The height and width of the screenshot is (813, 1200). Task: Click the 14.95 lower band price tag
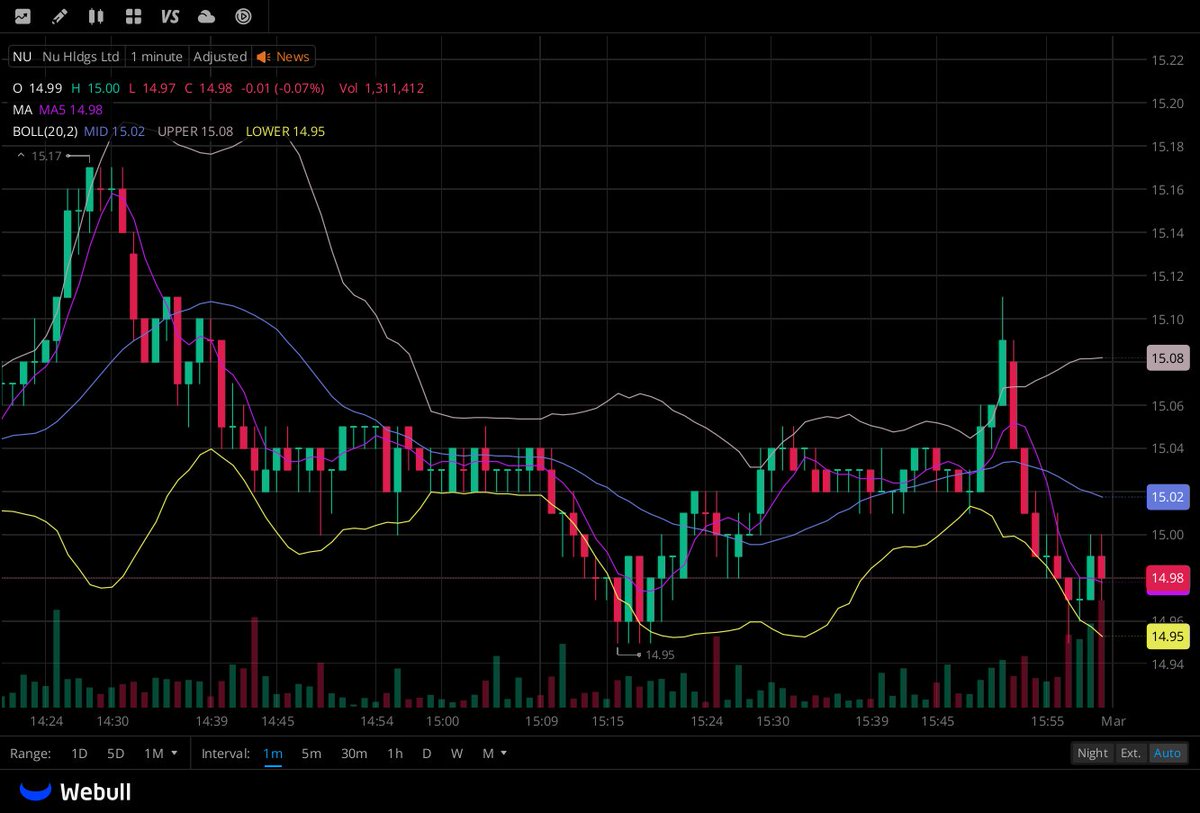(x=1168, y=636)
